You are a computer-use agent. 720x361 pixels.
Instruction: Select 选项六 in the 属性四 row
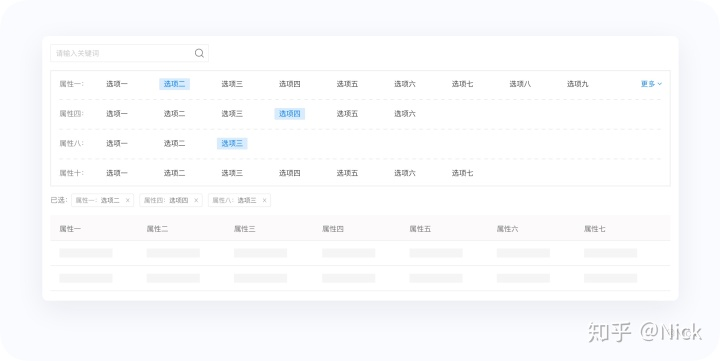[x=405, y=114]
